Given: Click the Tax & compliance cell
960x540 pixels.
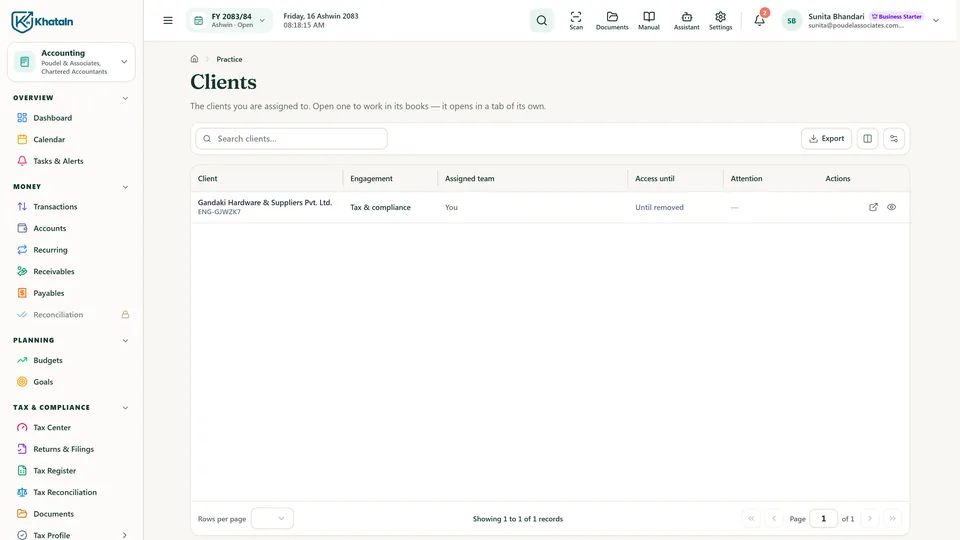Looking at the screenshot, I should (380, 208).
